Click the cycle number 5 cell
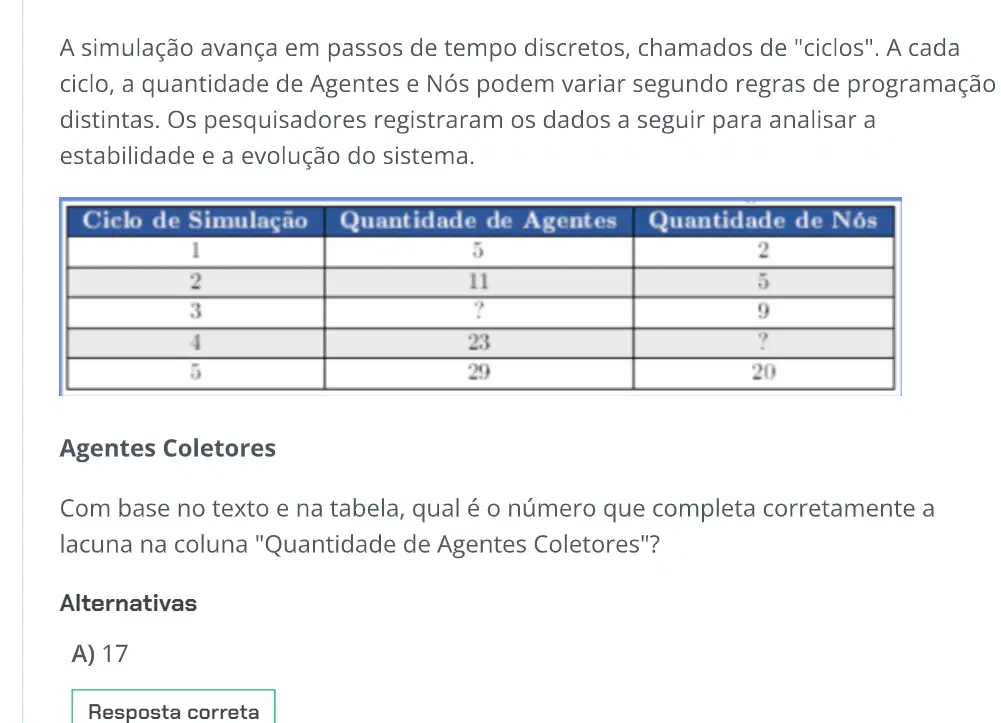 coord(195,373)
